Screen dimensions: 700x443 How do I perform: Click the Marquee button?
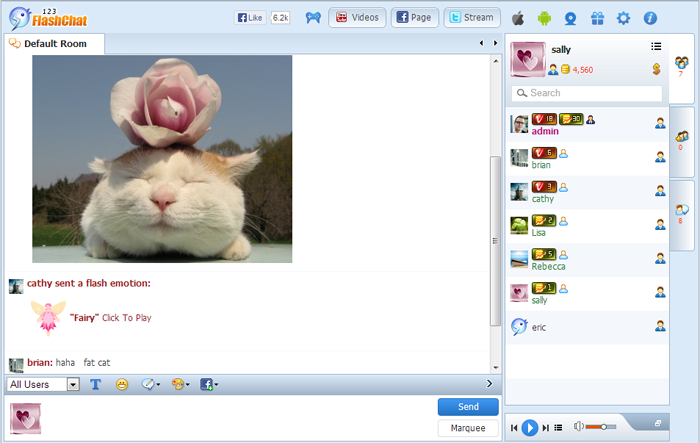click(x=468, y=428)
